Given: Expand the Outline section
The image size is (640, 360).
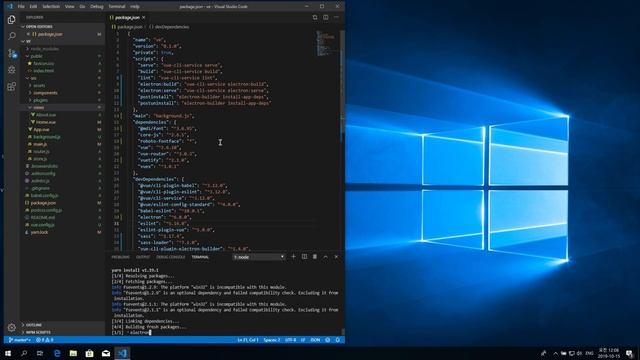Looking at the screenshot, I should coord(35,325).
